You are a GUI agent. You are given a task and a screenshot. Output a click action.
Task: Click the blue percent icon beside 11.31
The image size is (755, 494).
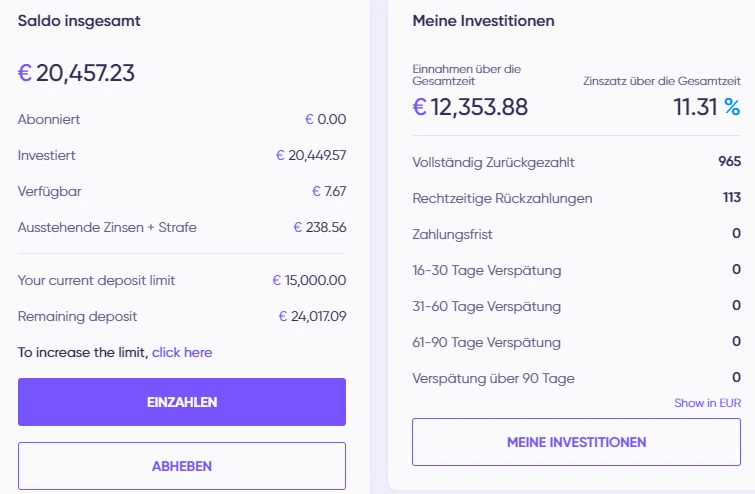732,107
